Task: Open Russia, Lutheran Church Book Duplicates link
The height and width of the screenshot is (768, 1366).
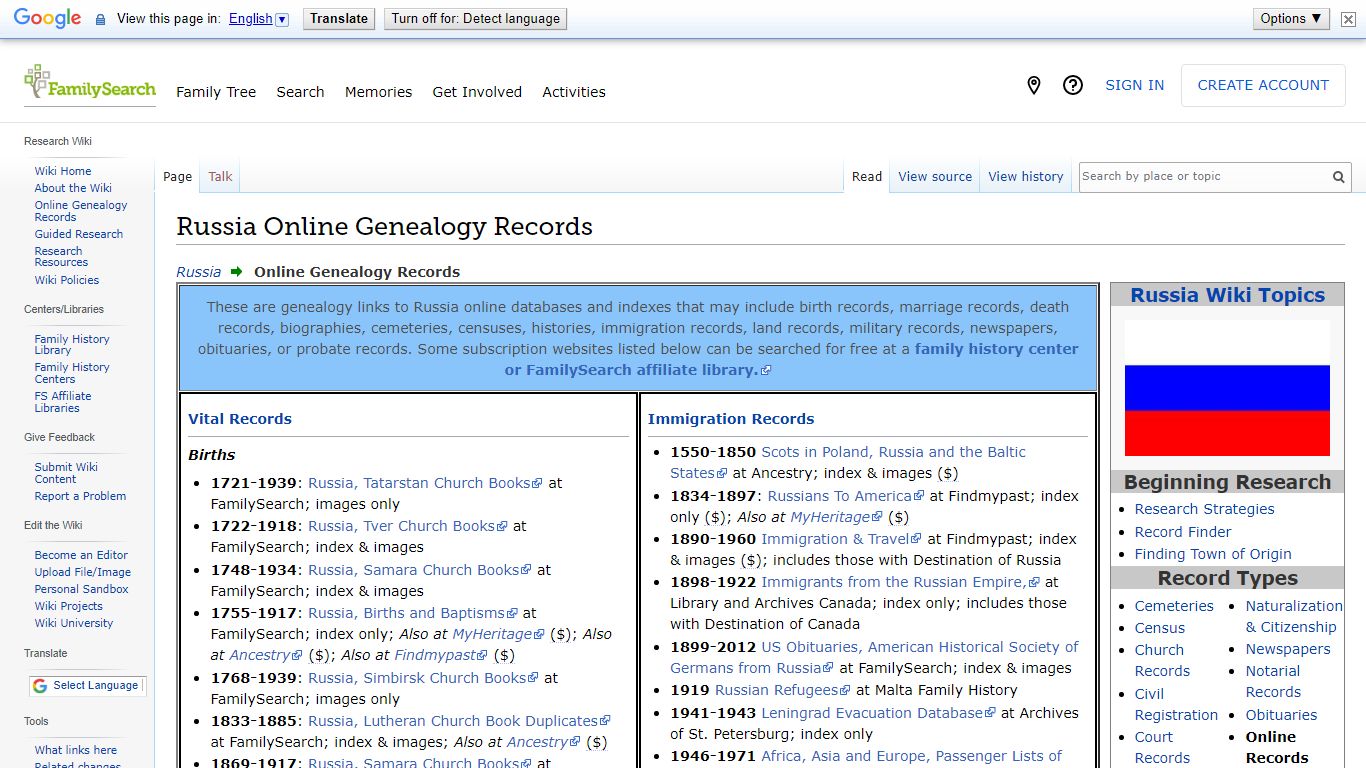Action: [459, 721]
